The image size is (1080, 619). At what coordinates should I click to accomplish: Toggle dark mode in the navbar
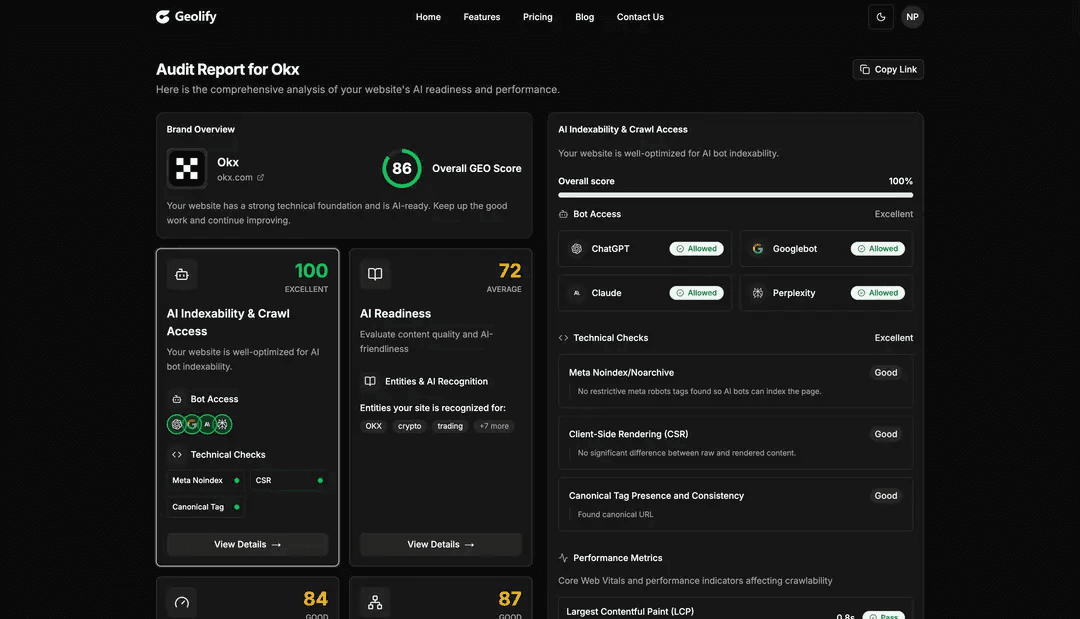click(880, 16)
